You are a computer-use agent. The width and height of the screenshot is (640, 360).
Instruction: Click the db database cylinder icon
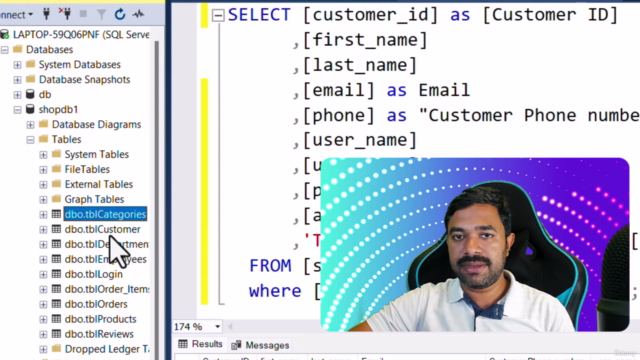(30, 94)
